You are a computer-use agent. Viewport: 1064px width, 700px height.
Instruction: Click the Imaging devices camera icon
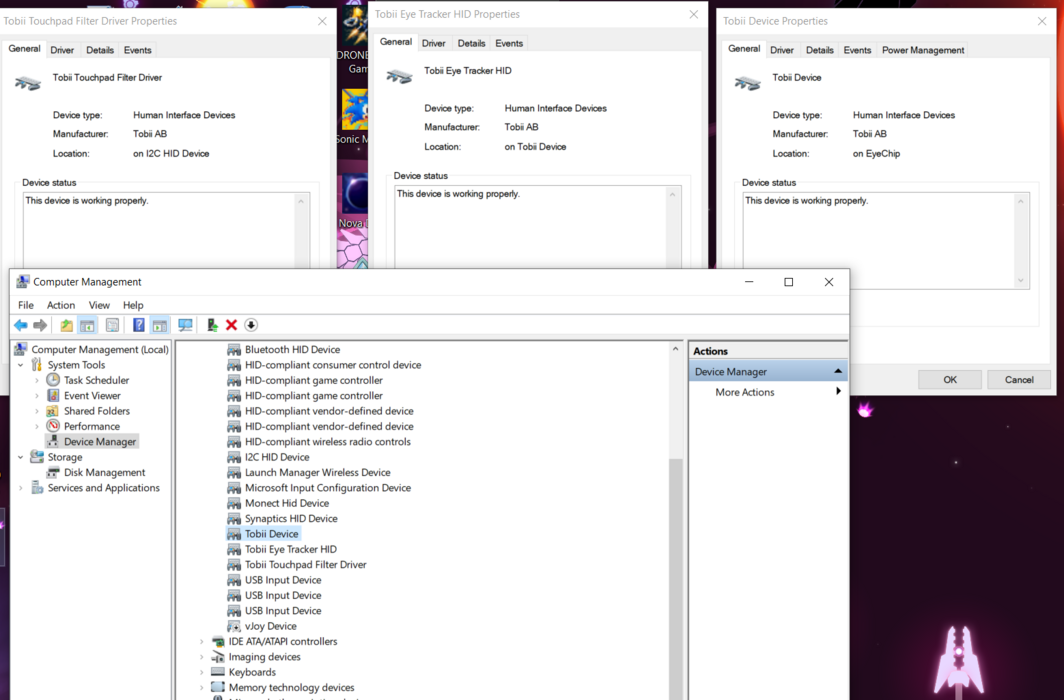click(x=218, y=657)
